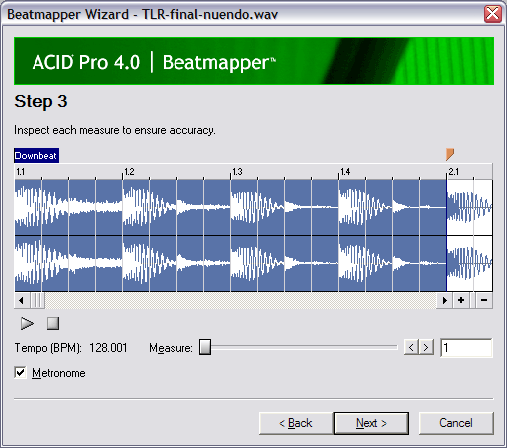Zoom out with the minus button
The height and width of the screenshot is (448, 507).
[x=484, y=300]
